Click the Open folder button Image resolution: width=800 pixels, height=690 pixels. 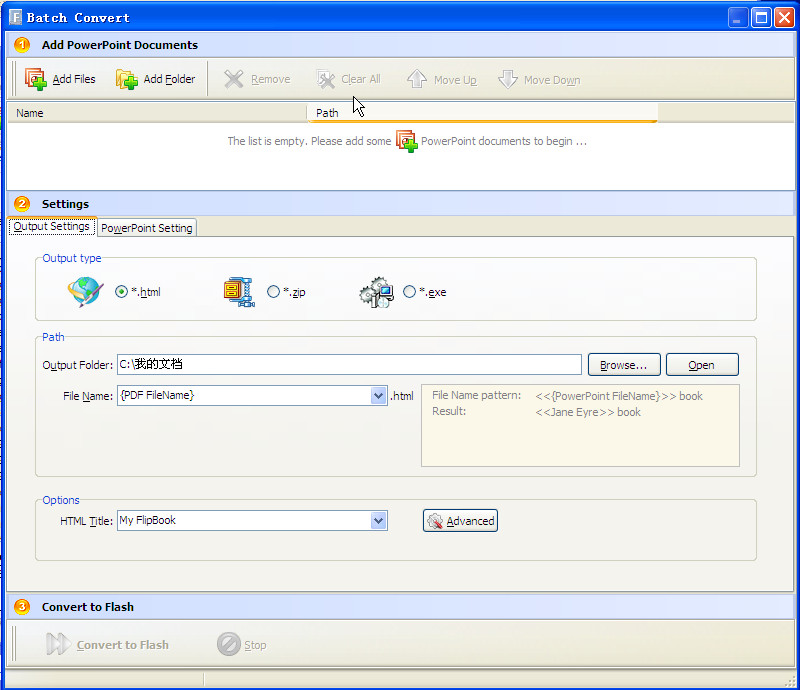click(702, 365)
